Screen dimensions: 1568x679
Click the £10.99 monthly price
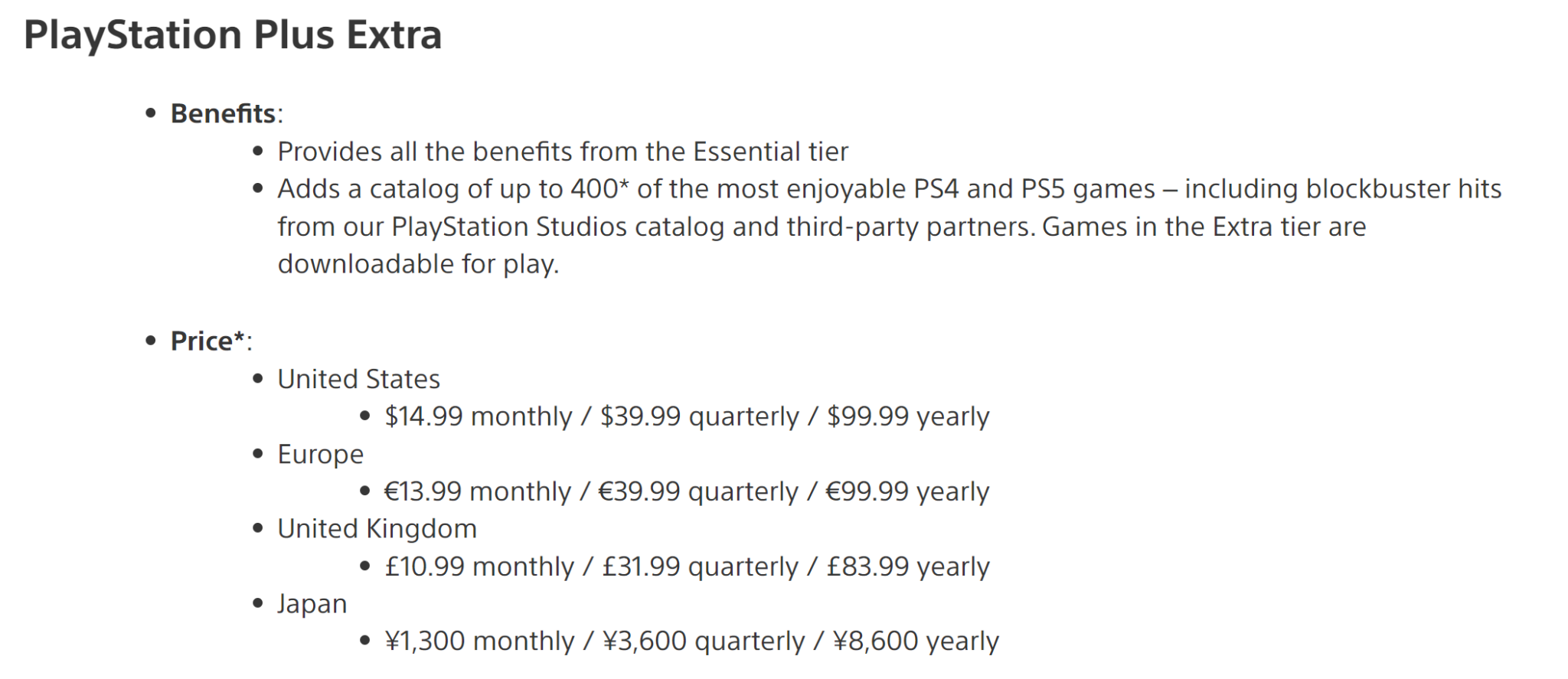(x=479, y=566)
